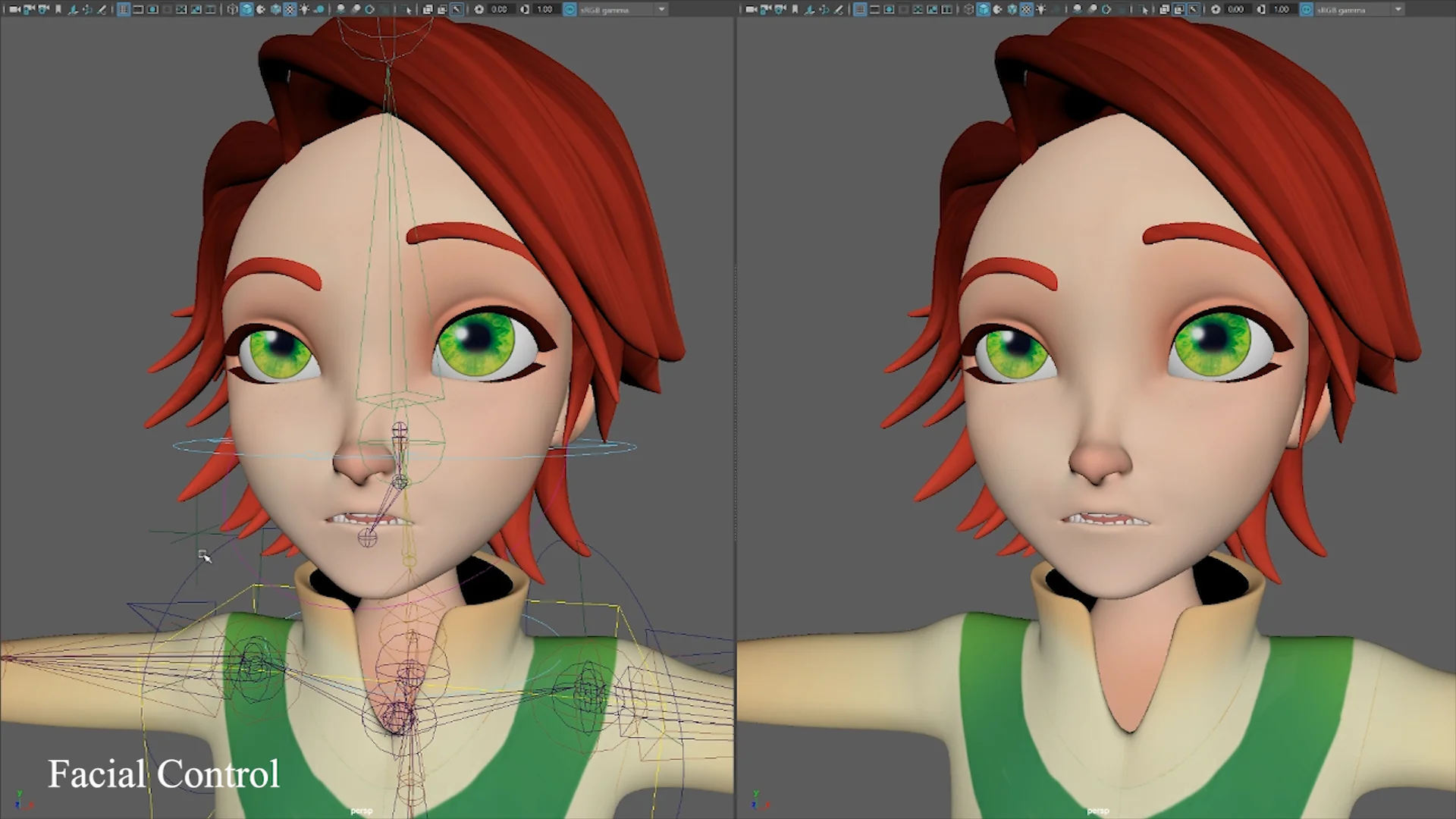The image size is (1456, 819).
Task: Toggle Textured display in right viewport
Action: click(x=1026, y=9)
